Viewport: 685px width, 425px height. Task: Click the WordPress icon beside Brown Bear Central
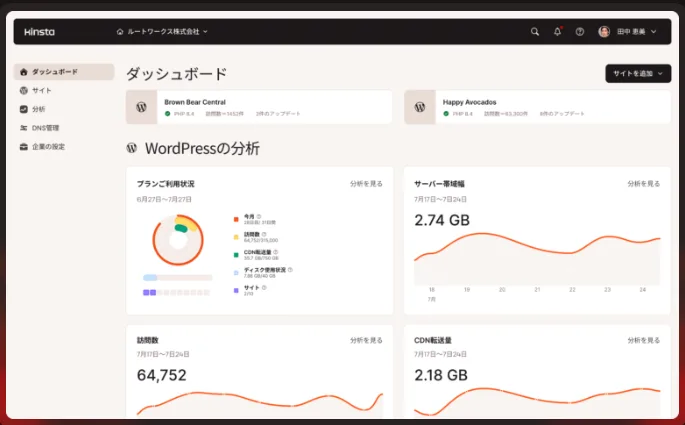(142, 107)
